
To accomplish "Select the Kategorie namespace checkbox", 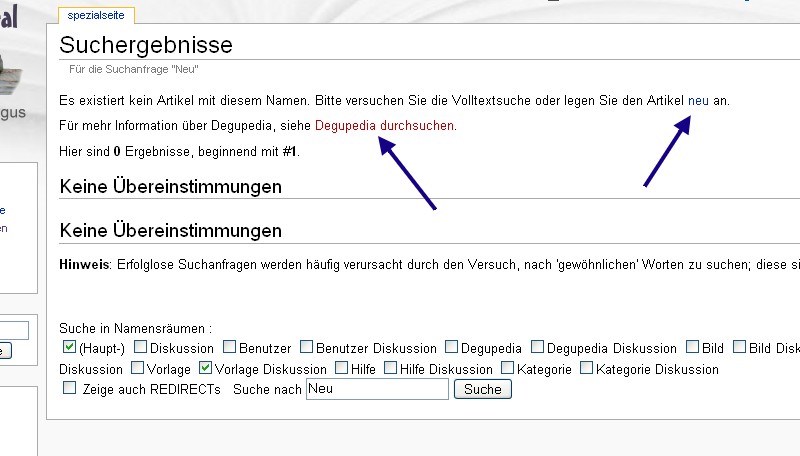I will pos(507,369).
